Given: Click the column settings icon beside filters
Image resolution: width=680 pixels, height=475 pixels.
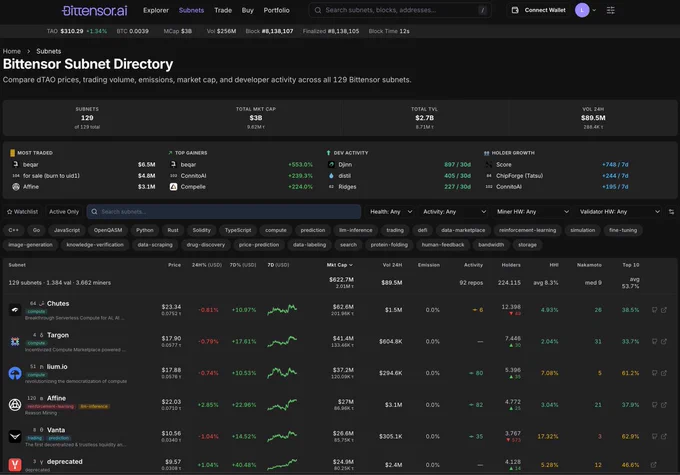Looking at the screenshot, I should [671, 212].
